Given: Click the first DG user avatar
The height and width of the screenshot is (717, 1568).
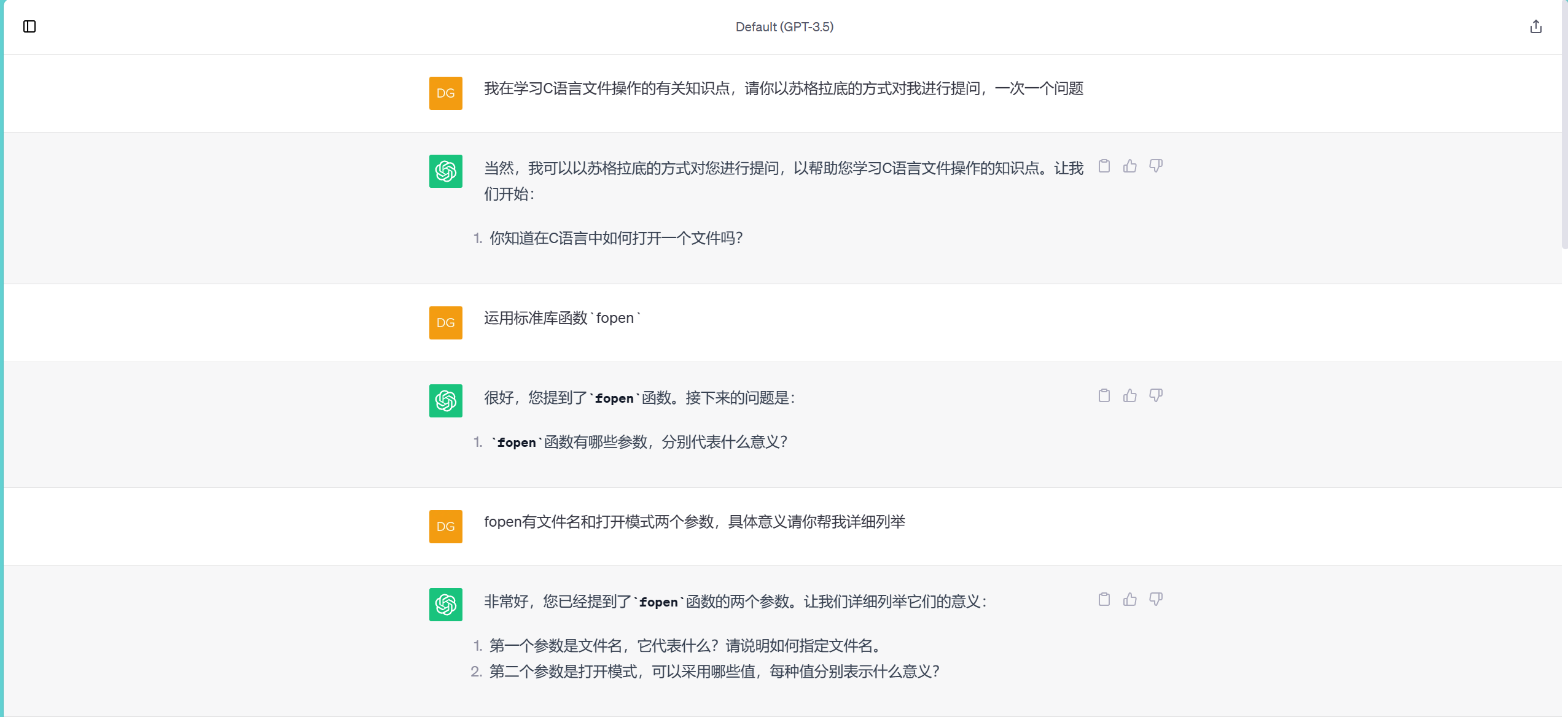Looking at the screenshot, I should pyautogui.click(x=445, y=93).
